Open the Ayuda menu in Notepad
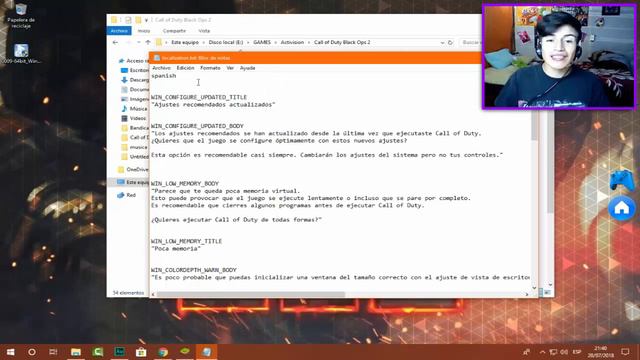This screenshot has height=360, width=640. click(x=247, y=68)
